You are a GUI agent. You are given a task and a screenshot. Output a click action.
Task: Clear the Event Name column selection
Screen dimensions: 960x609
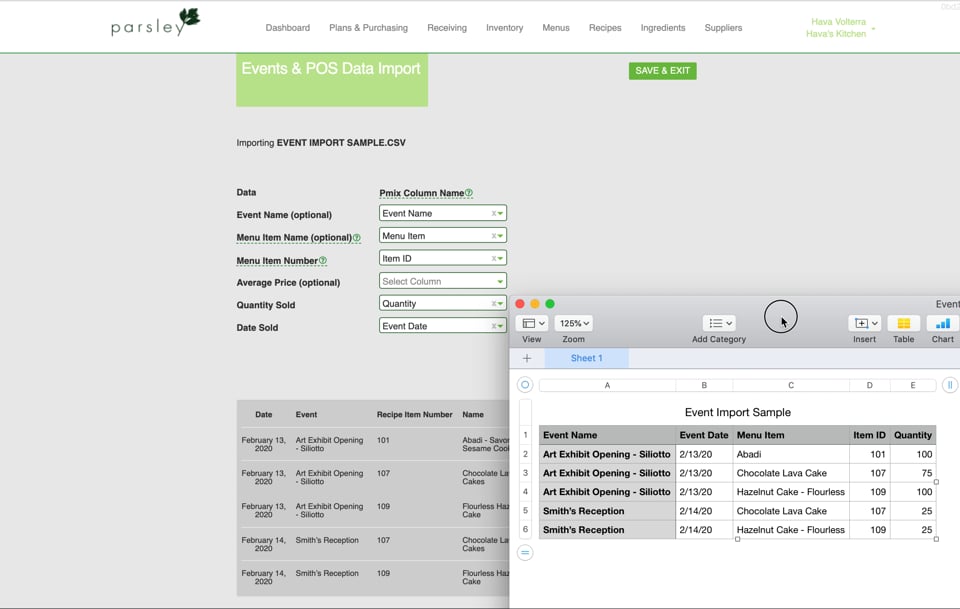click(494, 212)
